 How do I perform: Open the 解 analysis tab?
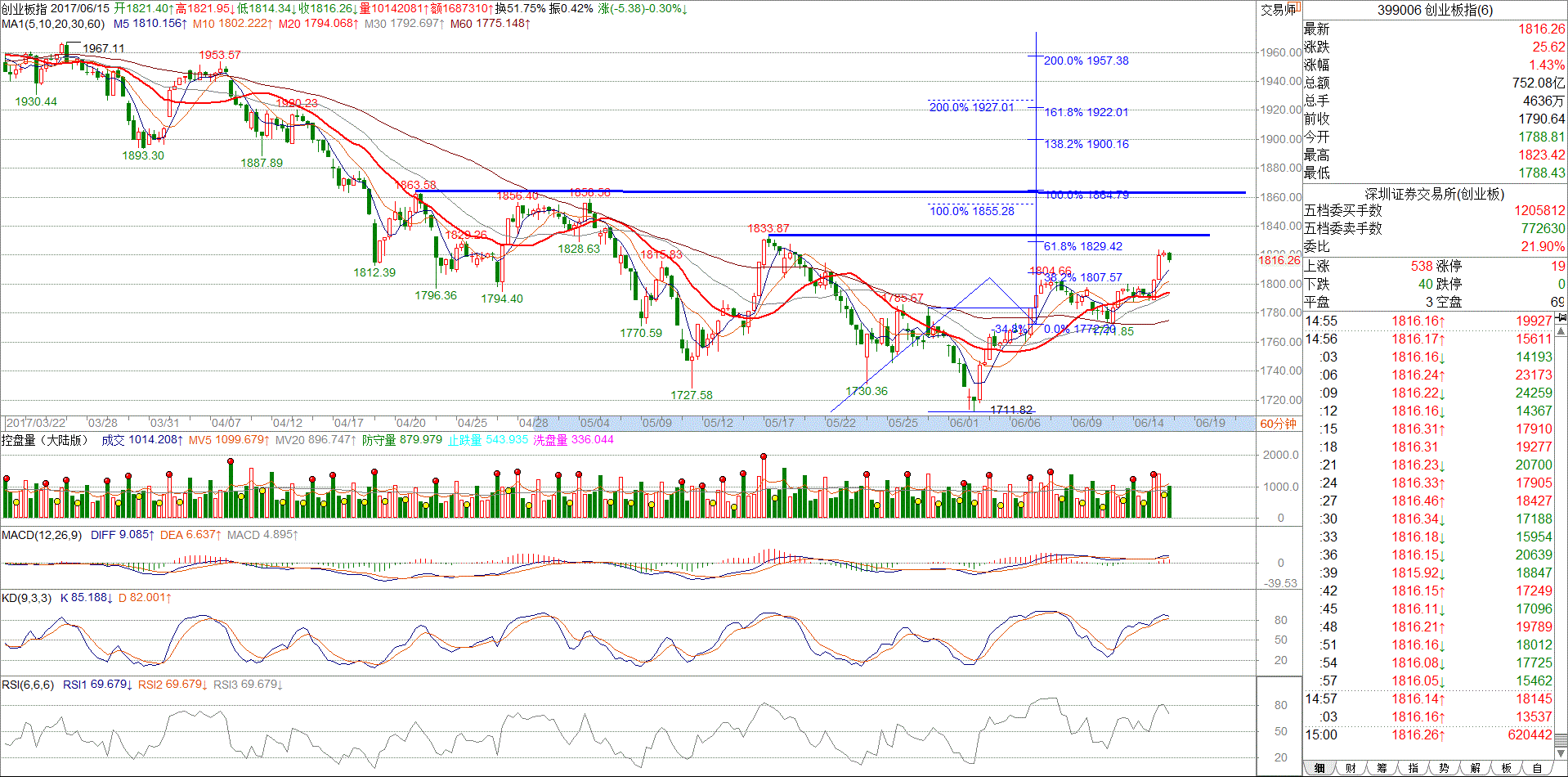coord(1475,768)
